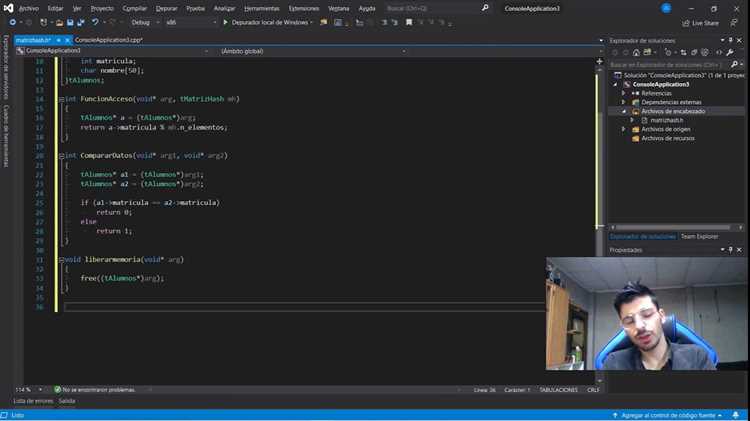Switch to the Team Explorer tab
Viewport: 750px width, 421px height.
coord(699,236)
